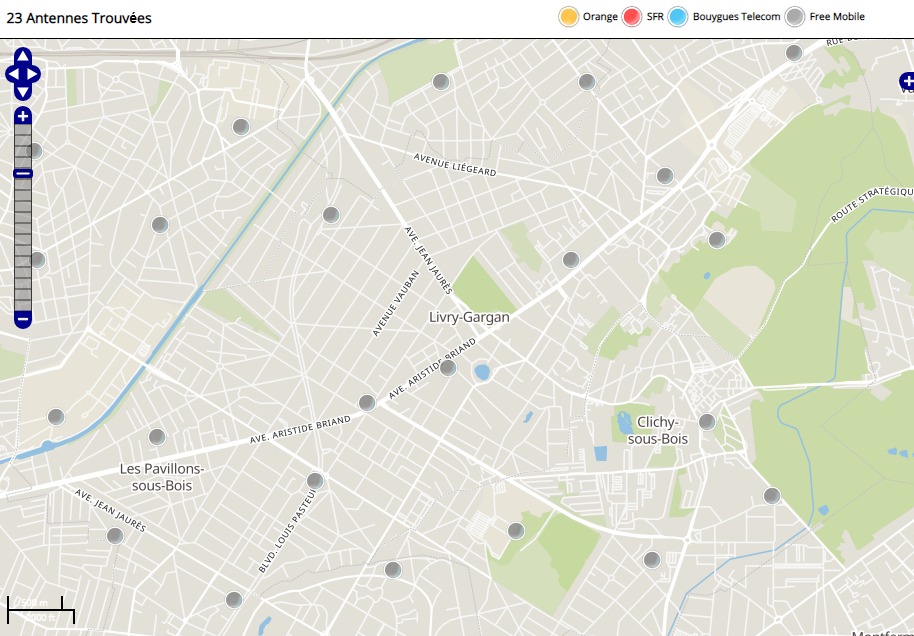Expand the layer switcher plus on right edge

pos(906,81)
